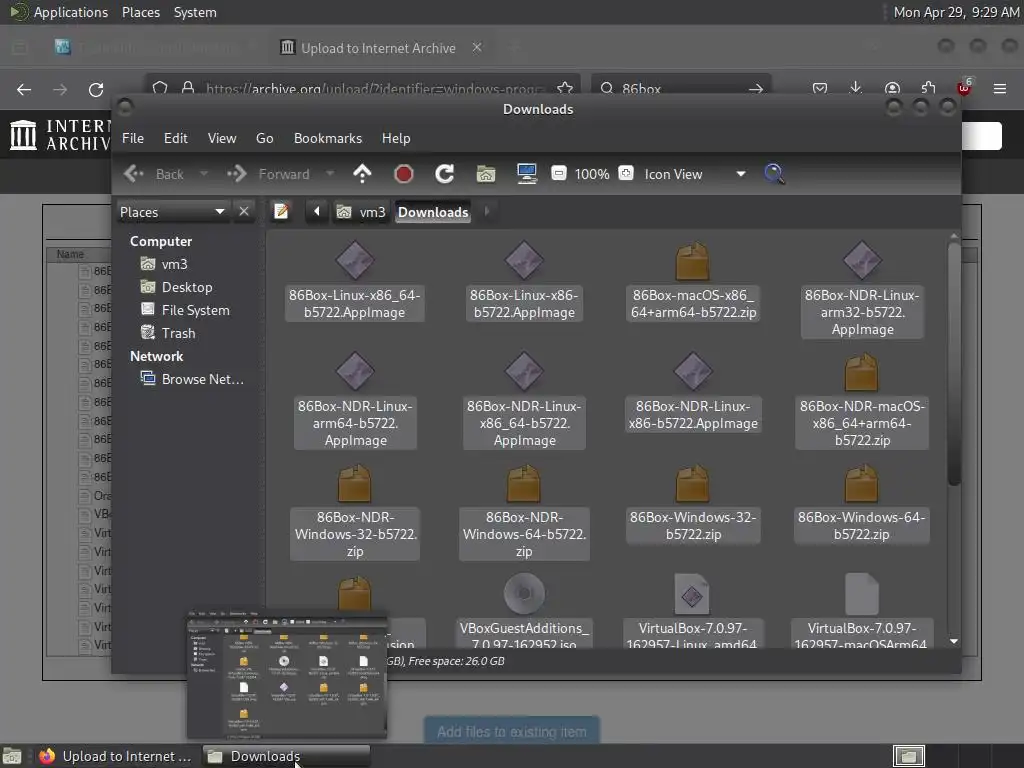Open the Firefox hamburger menu

tap(999, 88)
